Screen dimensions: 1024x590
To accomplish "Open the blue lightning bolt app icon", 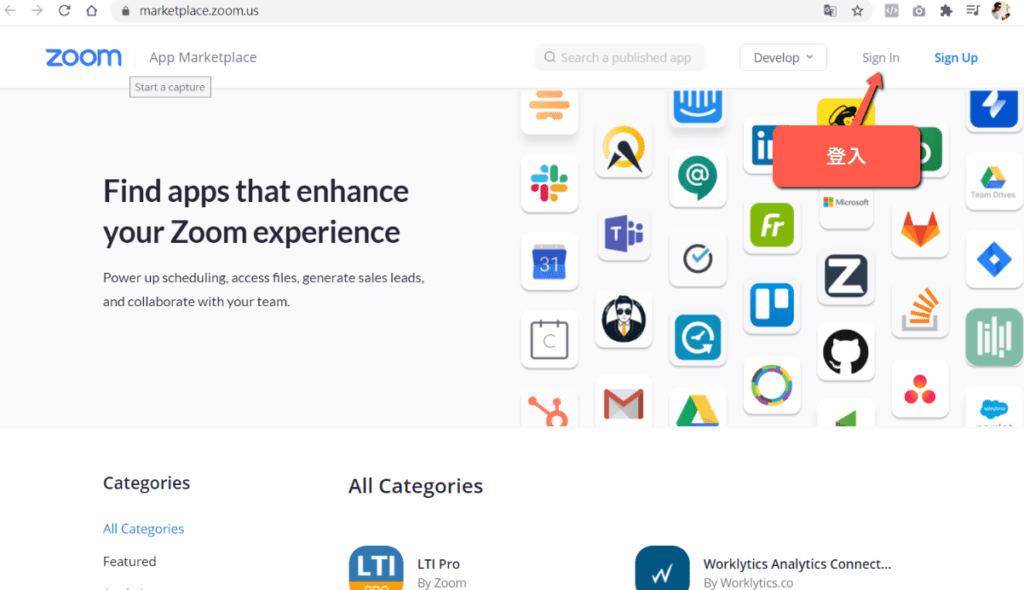I will (994, 109).
